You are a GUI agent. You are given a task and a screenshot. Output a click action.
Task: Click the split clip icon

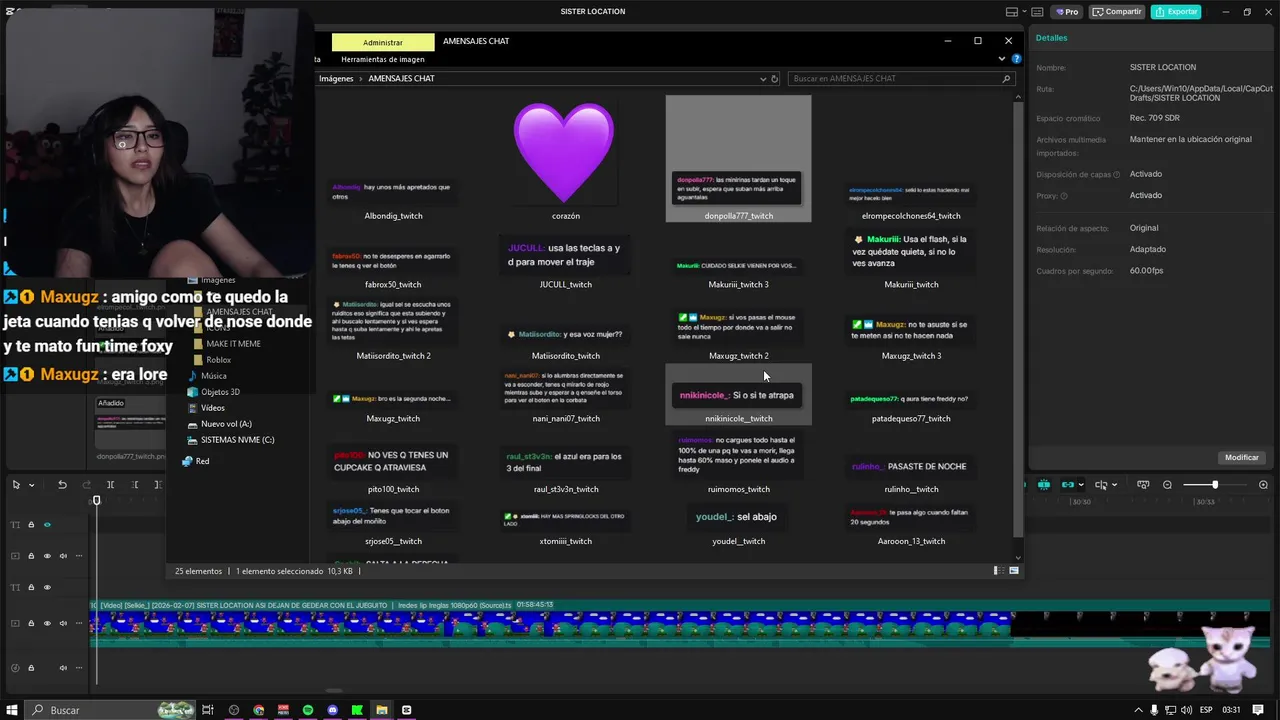tap(110, 485)
